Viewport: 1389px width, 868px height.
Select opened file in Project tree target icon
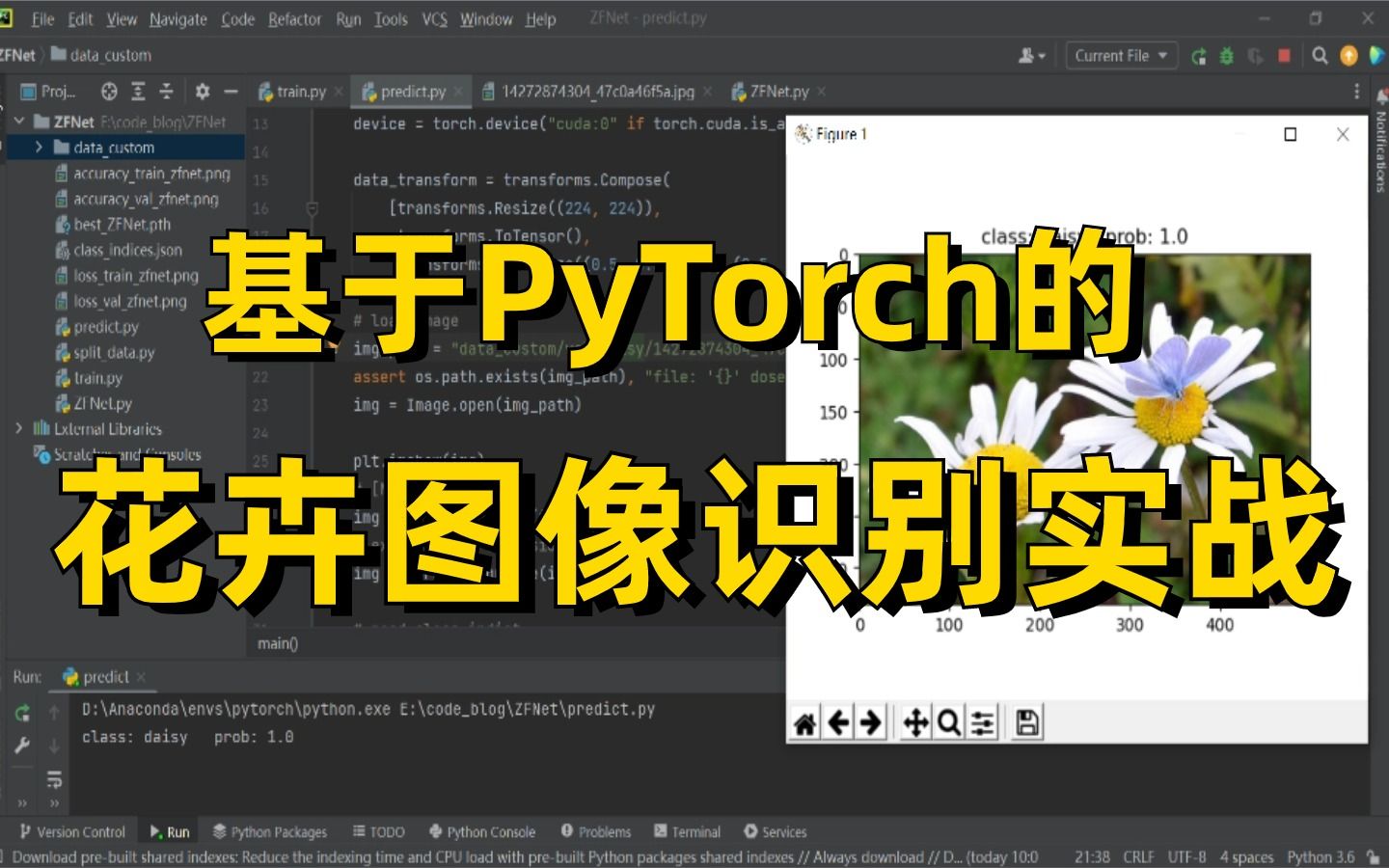pyautogui.click(x=109, y=92)
